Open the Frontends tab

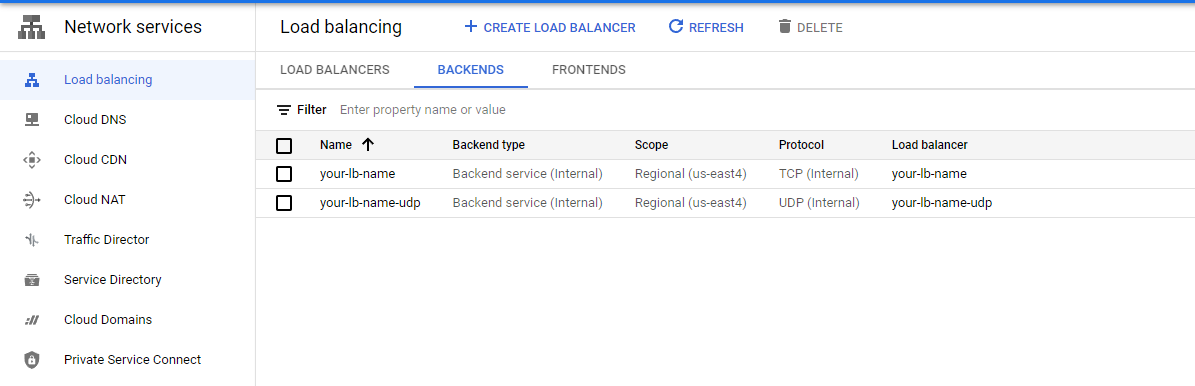pos(588,69)
